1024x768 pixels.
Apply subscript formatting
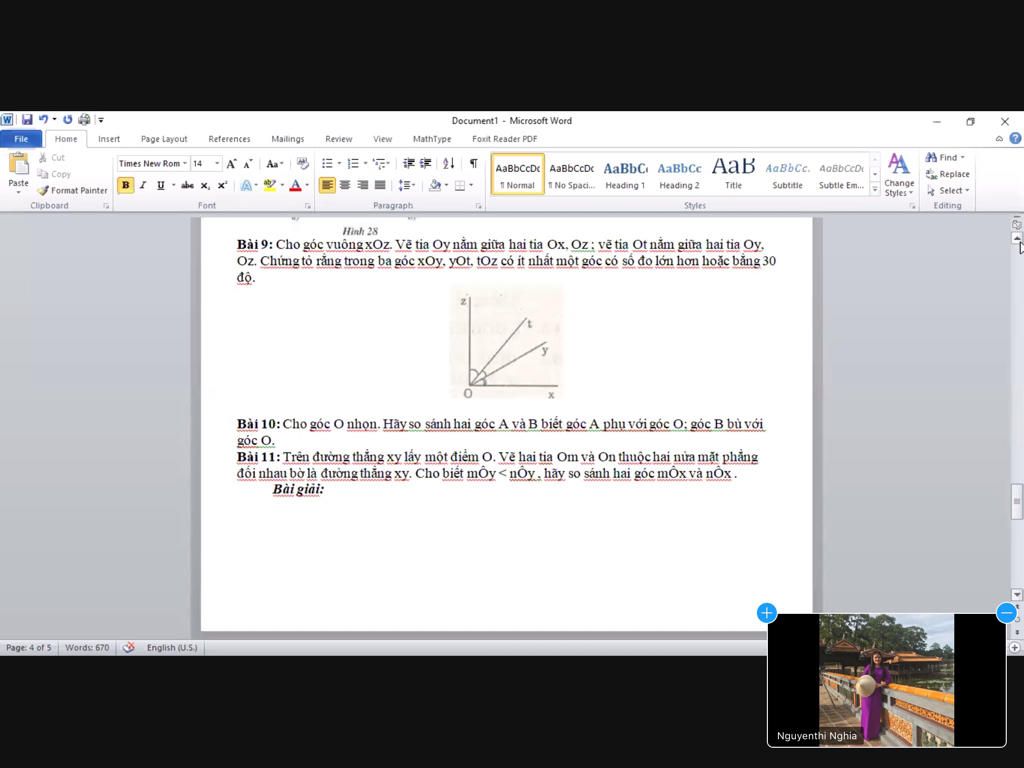[205, 185]
